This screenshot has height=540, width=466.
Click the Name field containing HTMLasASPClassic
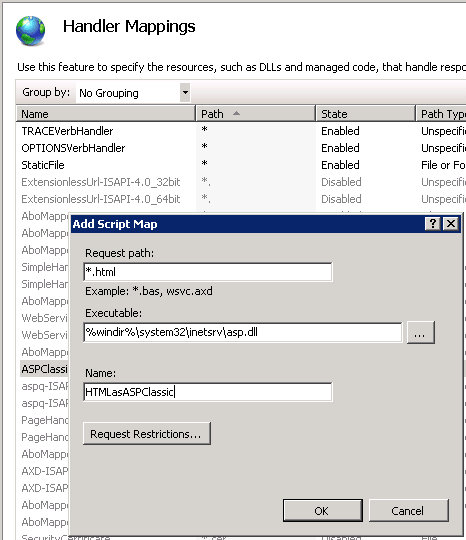(x=208, y=392)
